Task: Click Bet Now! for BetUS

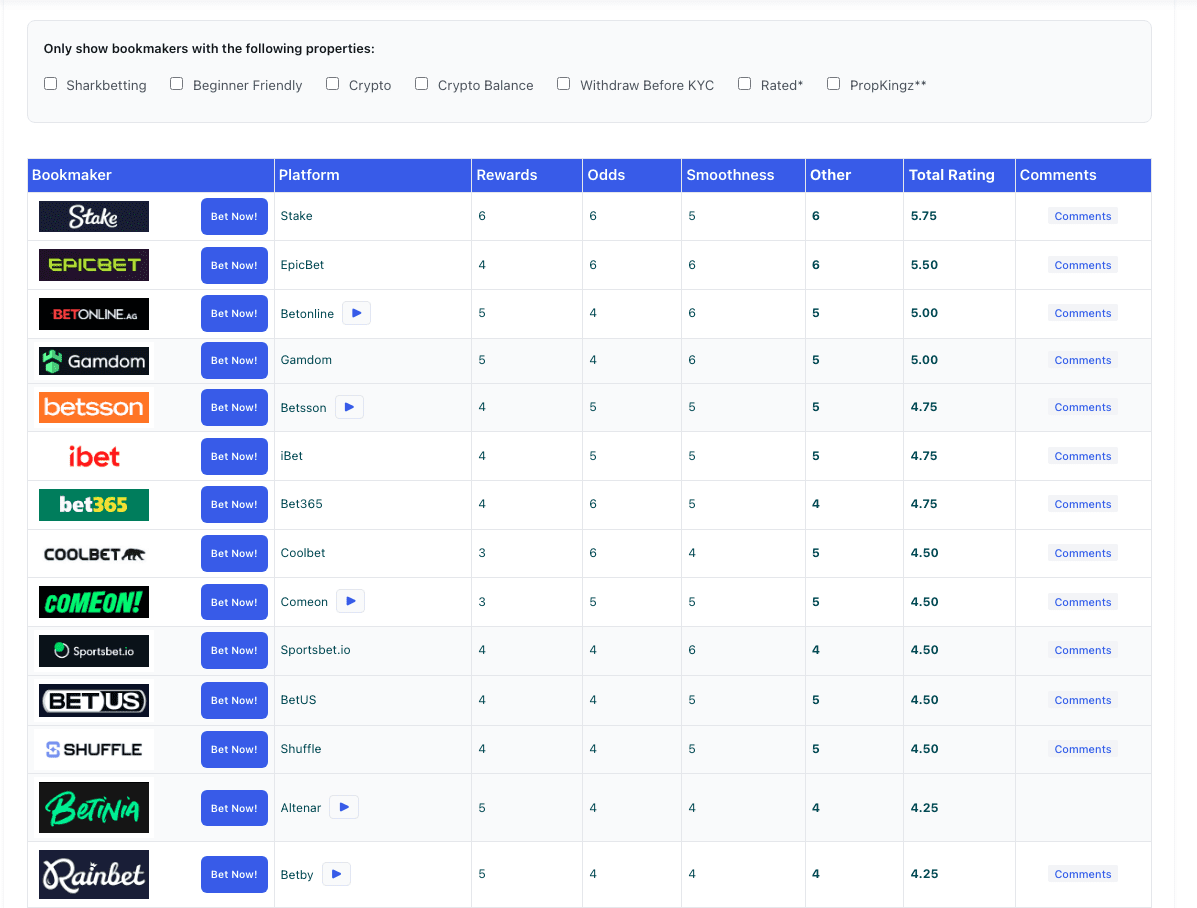Action: (234, 700)
